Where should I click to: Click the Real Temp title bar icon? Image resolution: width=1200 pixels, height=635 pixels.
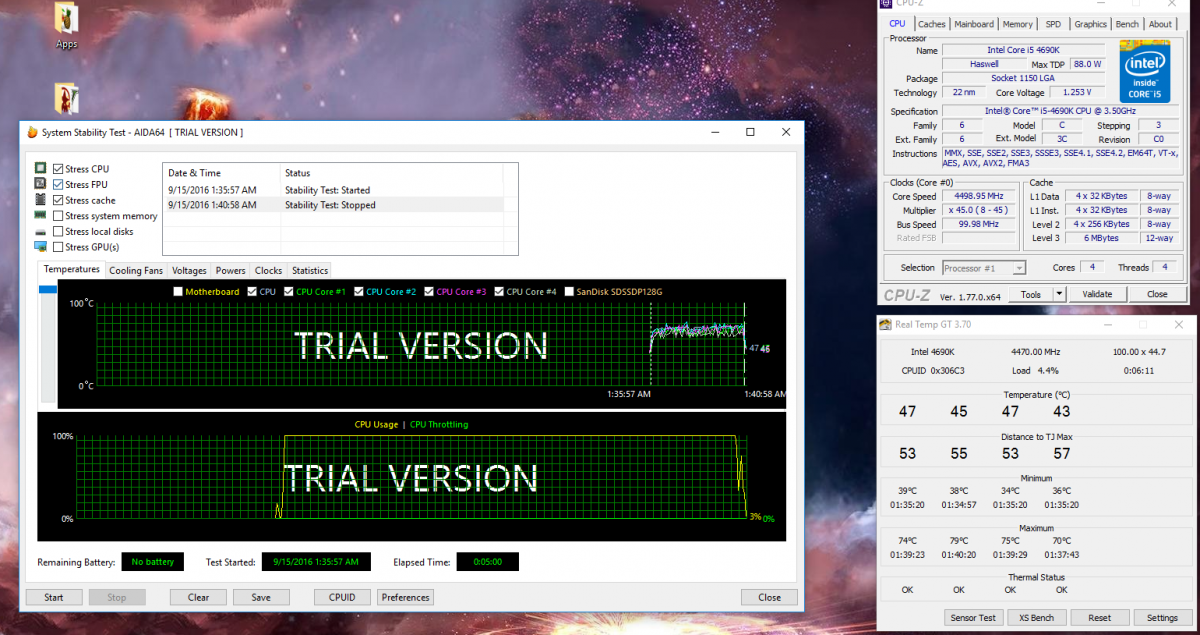(885, 324)
